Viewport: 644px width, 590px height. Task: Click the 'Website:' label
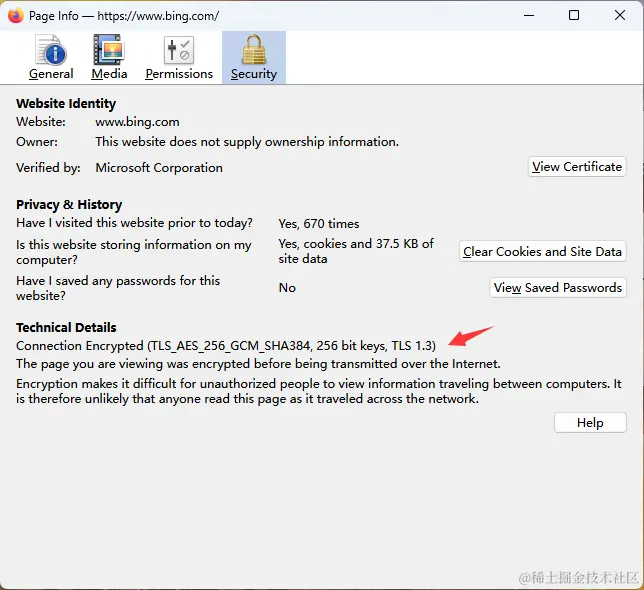click(41, 122)
